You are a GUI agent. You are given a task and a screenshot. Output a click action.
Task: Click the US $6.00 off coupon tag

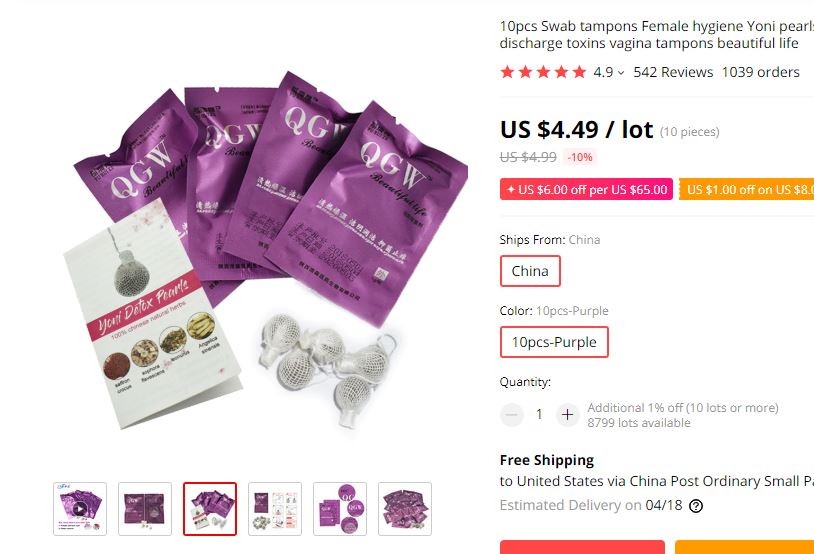coord(587,190)
